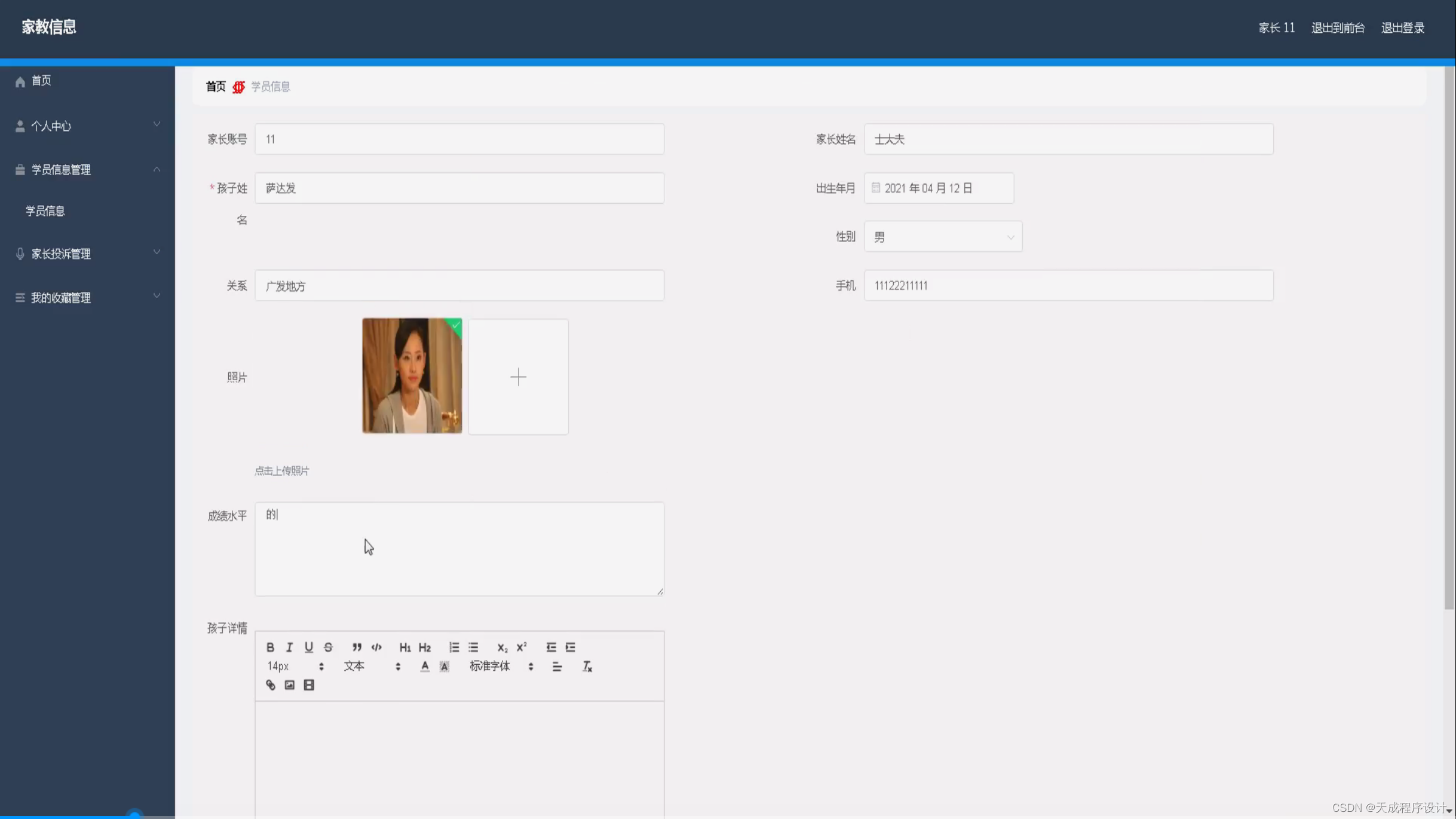The image size is (1456, 819).
Task: Open 首页 from the breadcrumb
Action: click(215, 86)
